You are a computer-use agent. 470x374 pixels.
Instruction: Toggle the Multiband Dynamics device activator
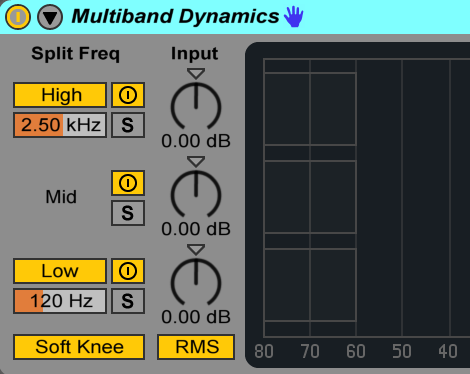[x=18, y=17]
